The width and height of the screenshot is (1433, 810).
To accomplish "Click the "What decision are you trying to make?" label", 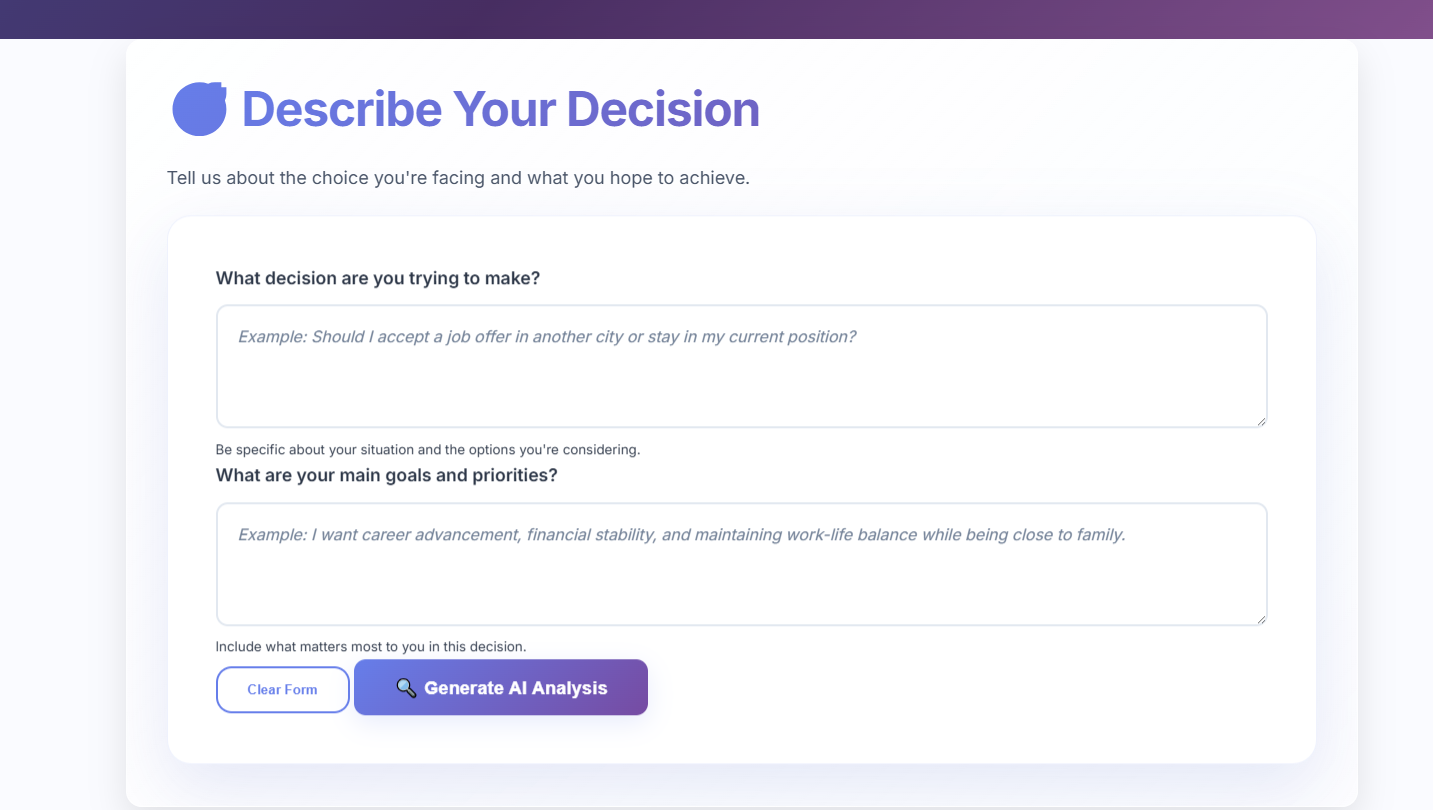I will click(x=378, y=278).
